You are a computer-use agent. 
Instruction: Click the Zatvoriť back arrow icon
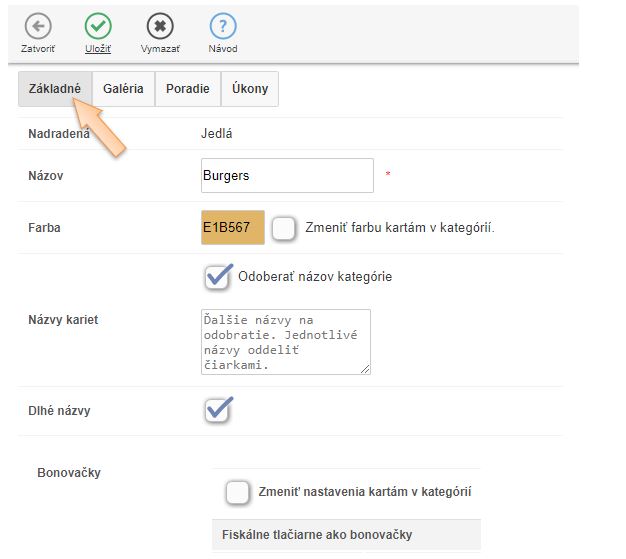coord(38,26)
